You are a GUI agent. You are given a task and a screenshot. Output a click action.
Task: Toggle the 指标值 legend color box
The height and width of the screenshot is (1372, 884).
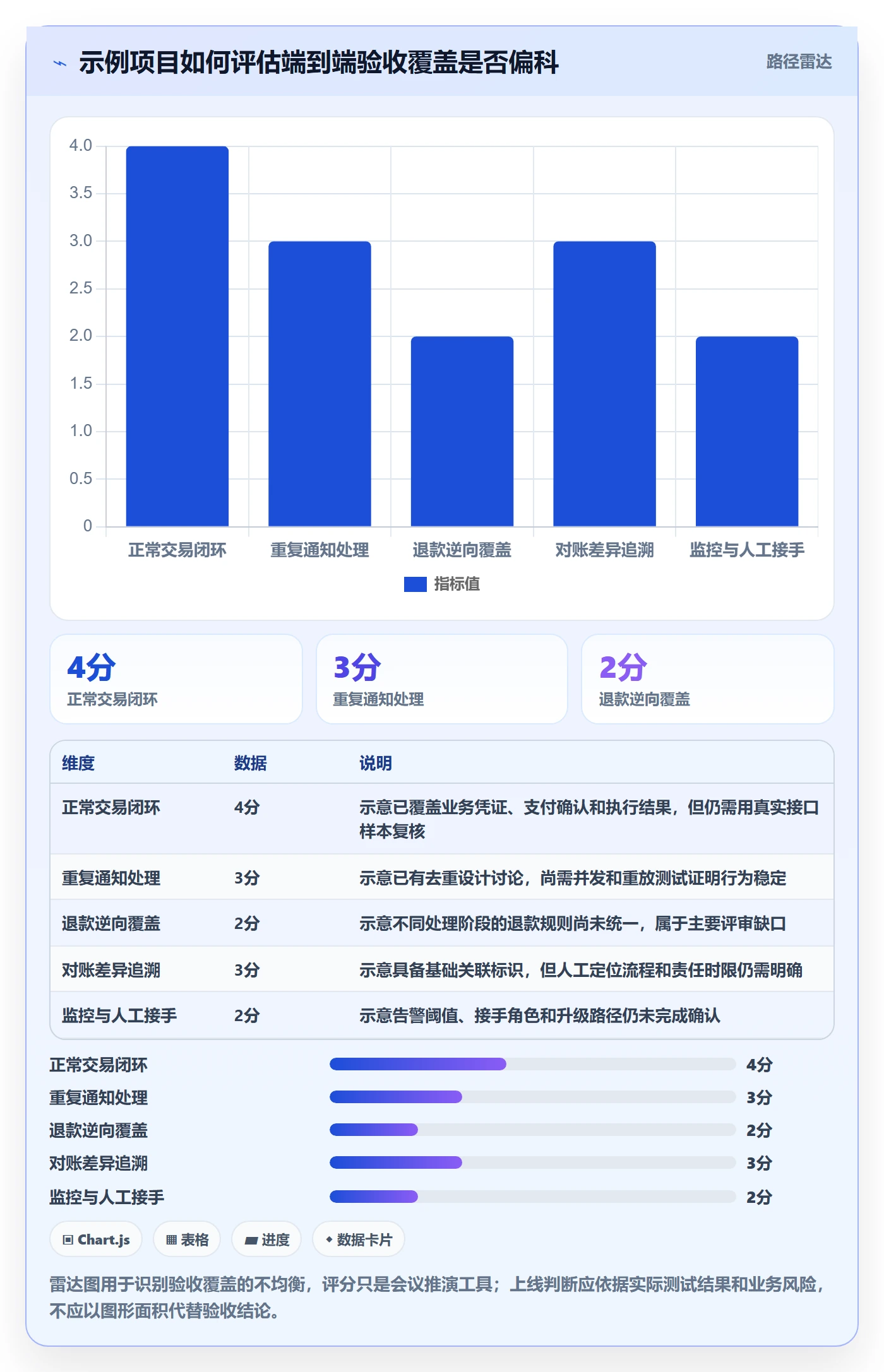(415, 584)
